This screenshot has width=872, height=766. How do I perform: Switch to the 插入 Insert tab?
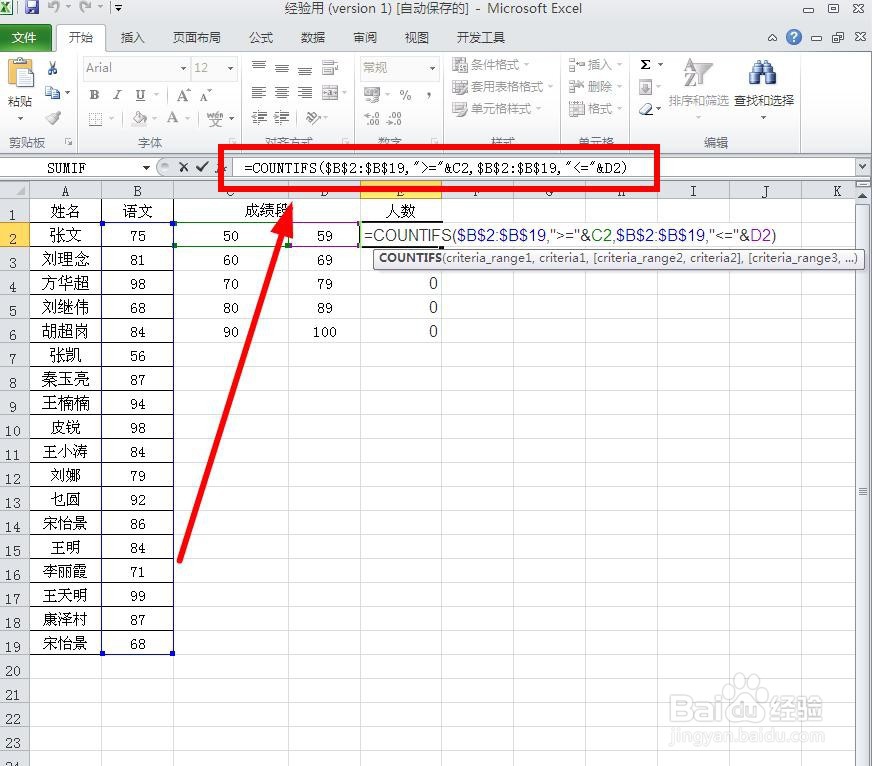point(132,37)
